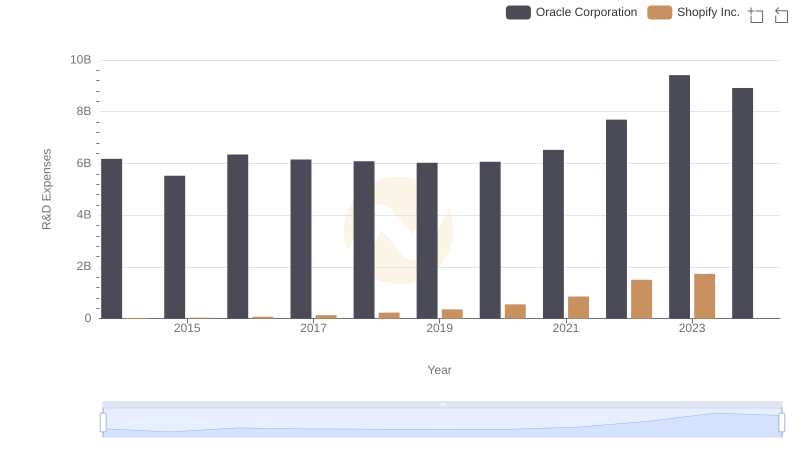Click the Oracle bar for 2021

click(553, 235)
